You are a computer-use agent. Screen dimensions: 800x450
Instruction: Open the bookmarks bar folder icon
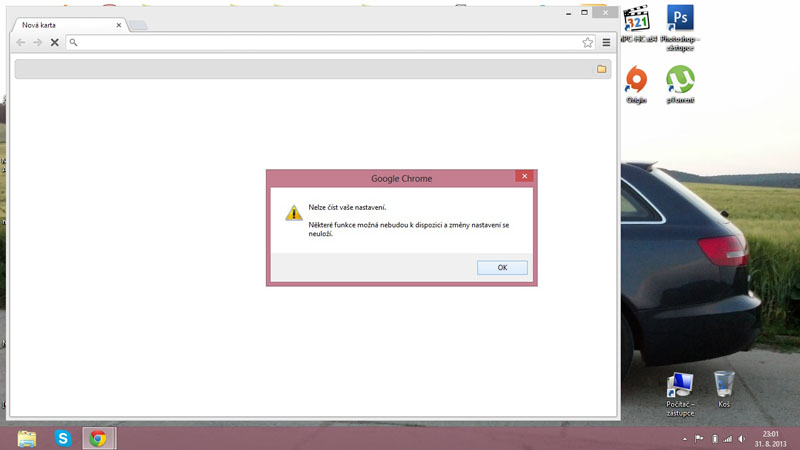point(602,69)
